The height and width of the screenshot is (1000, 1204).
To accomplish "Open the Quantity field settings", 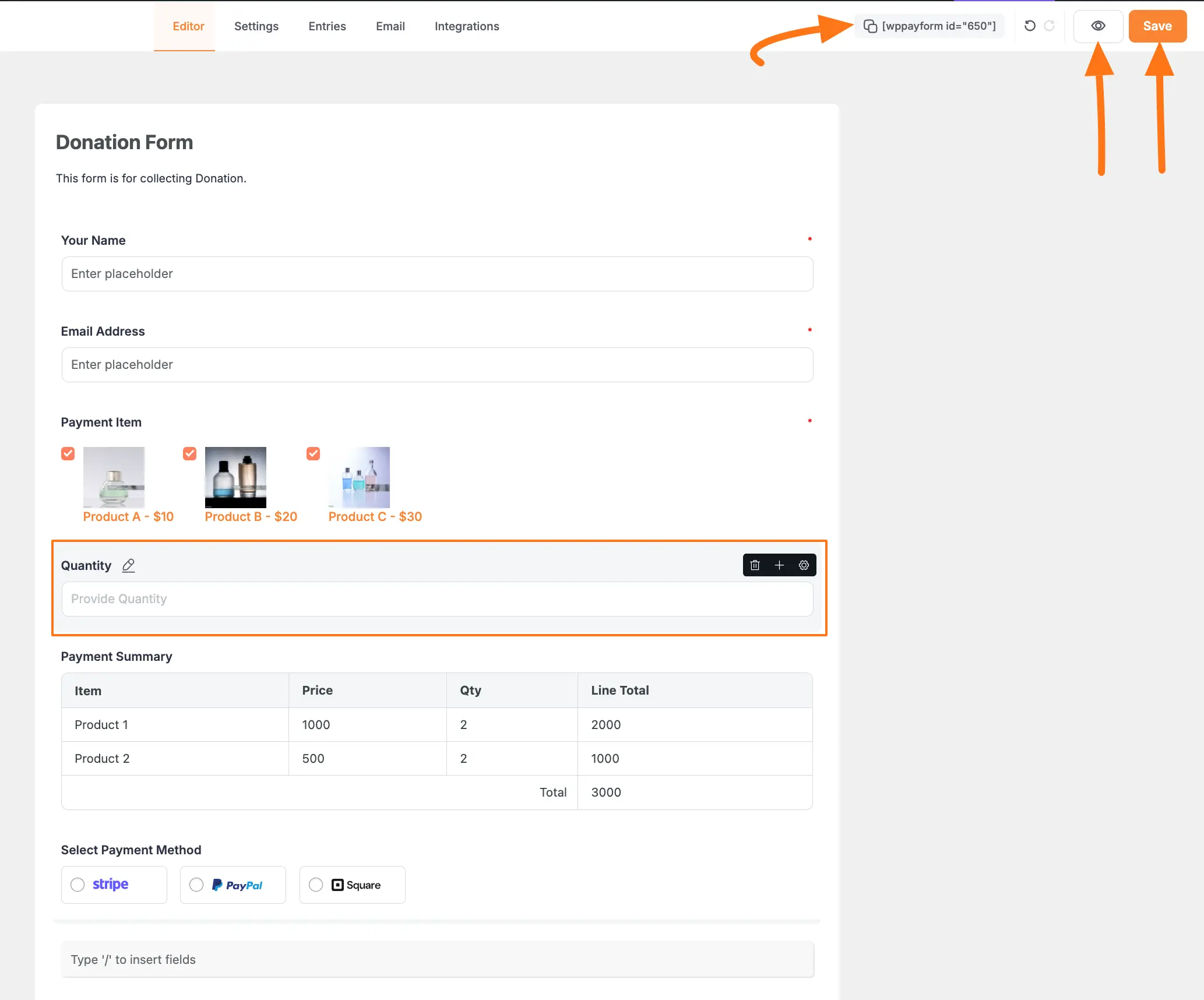I will [804, 565].
